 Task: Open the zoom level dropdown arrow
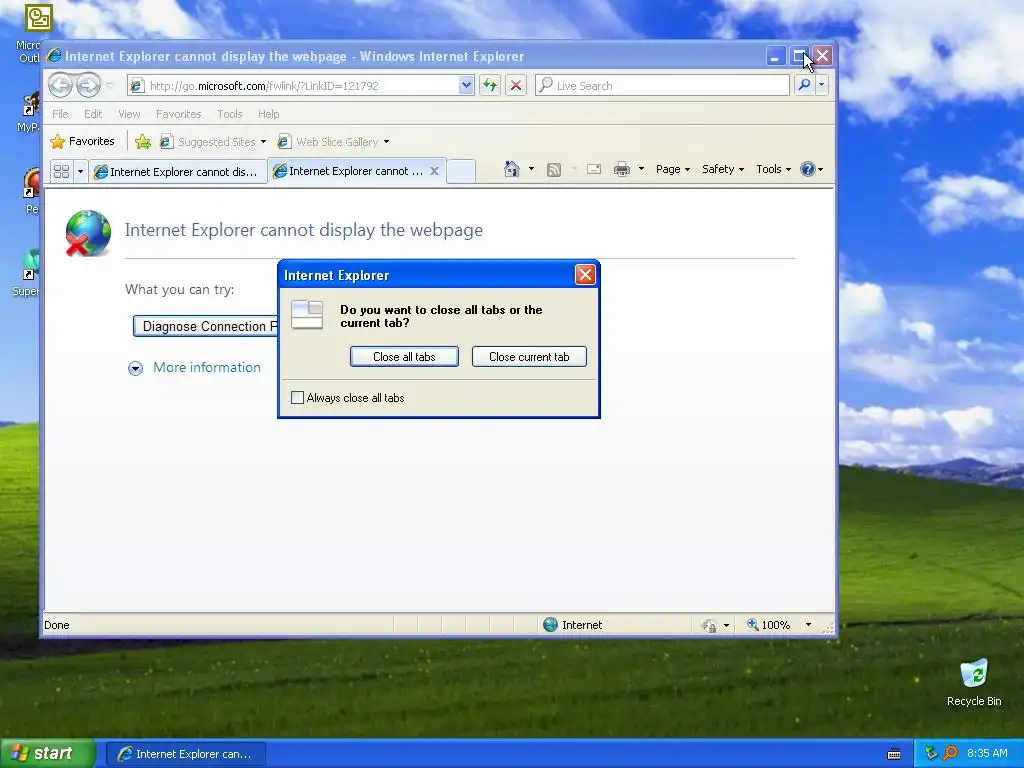click(x=808, y=625)
